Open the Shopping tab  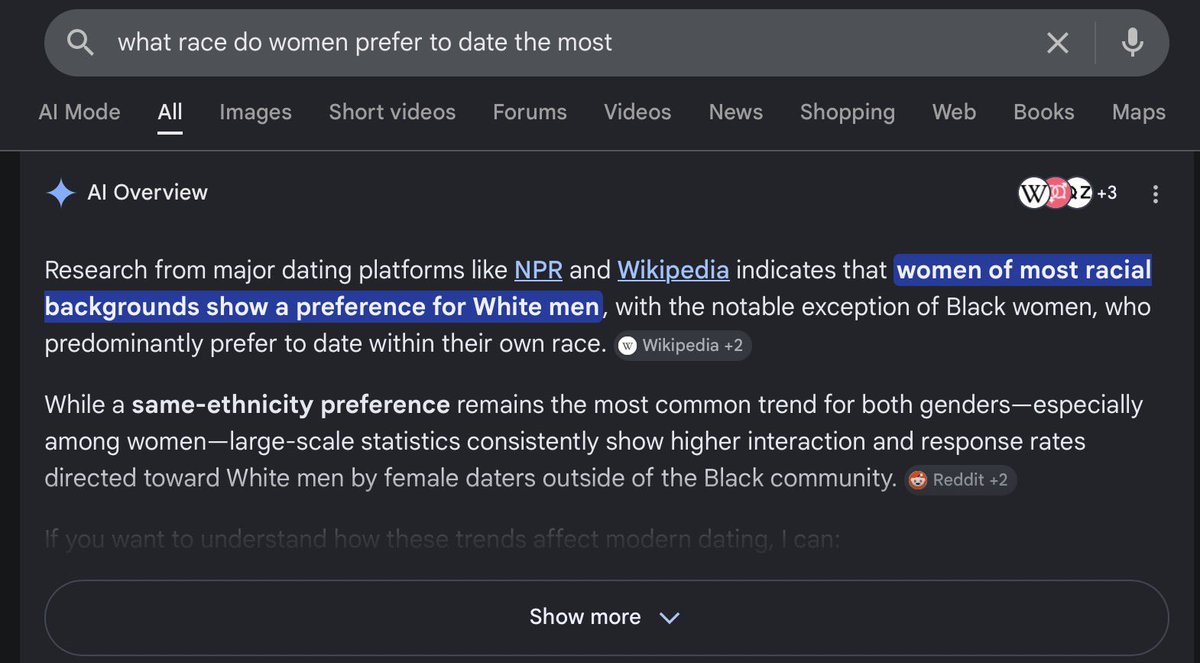click(x=847, y=112)
